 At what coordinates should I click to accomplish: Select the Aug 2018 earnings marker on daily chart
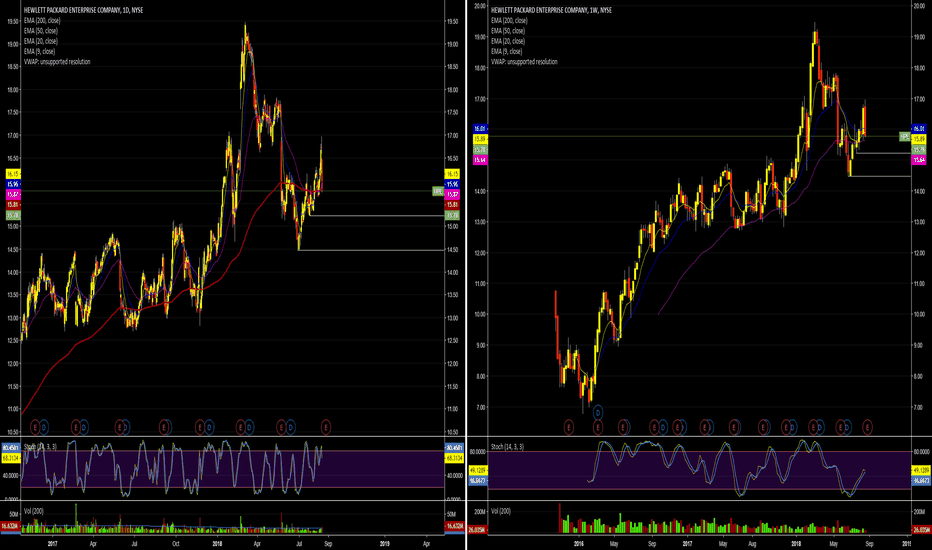(x=326, y=427)
